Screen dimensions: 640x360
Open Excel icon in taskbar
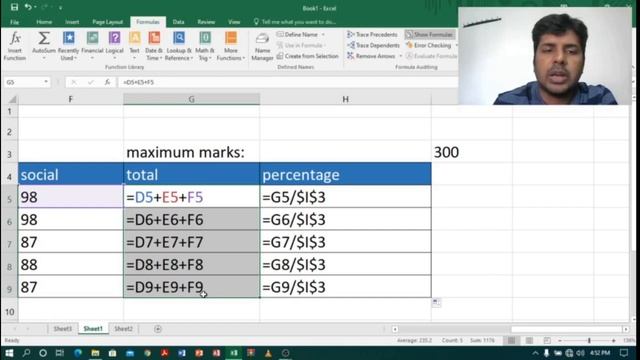pyautogui.click(x=233, y=353)
